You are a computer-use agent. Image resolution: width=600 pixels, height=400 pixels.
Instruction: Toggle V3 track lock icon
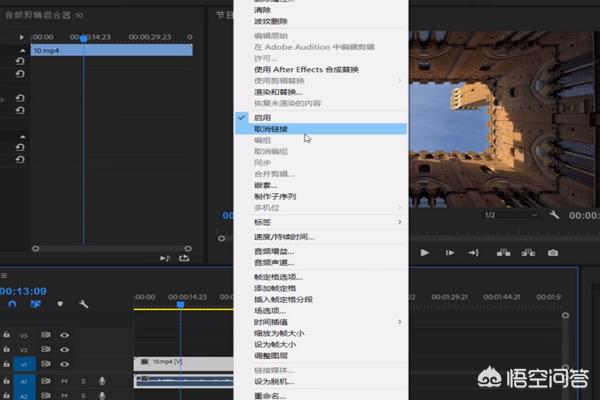[x=7, y=335]
